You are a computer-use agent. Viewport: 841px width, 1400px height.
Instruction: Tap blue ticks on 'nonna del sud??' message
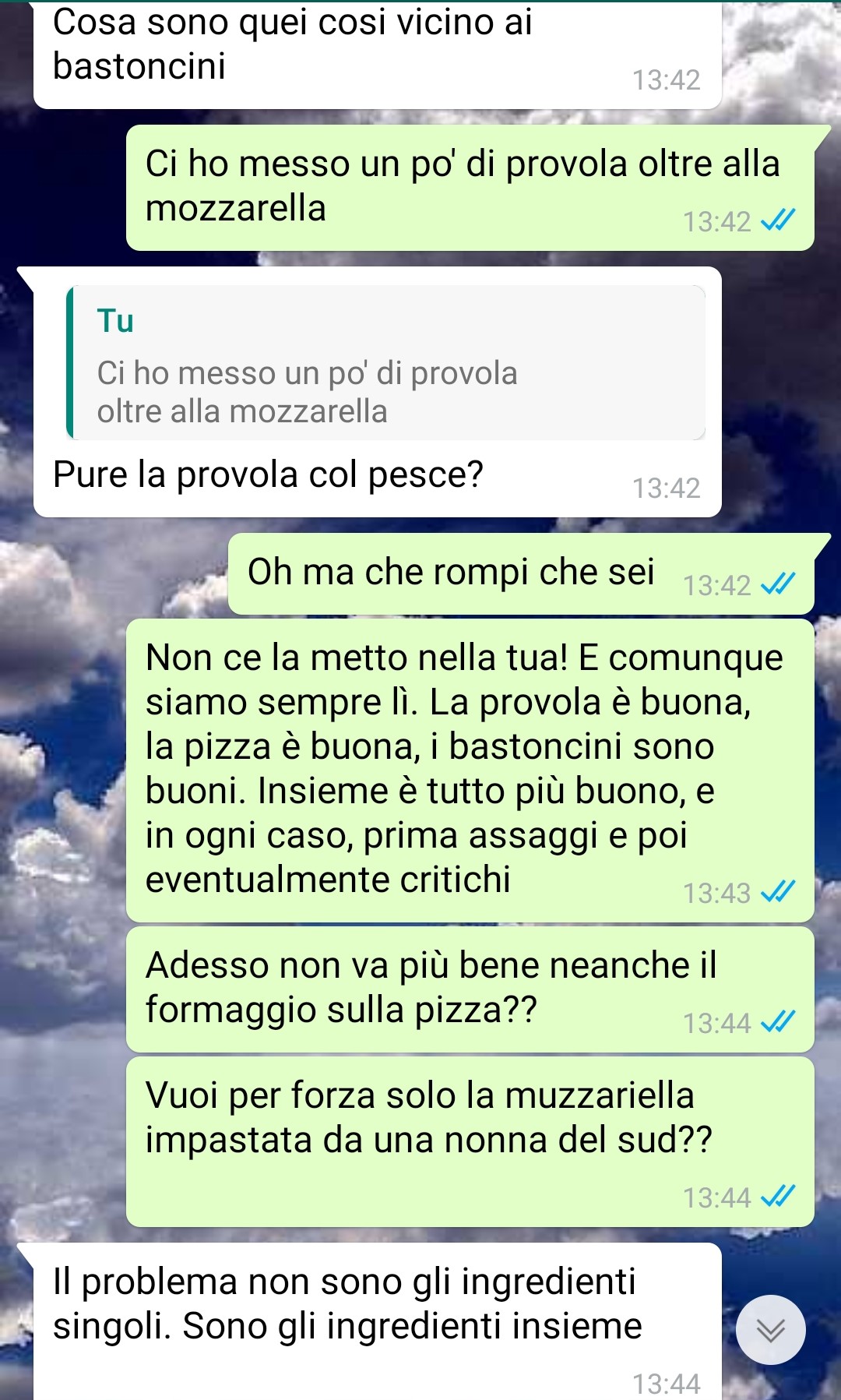coord(778,1197)
